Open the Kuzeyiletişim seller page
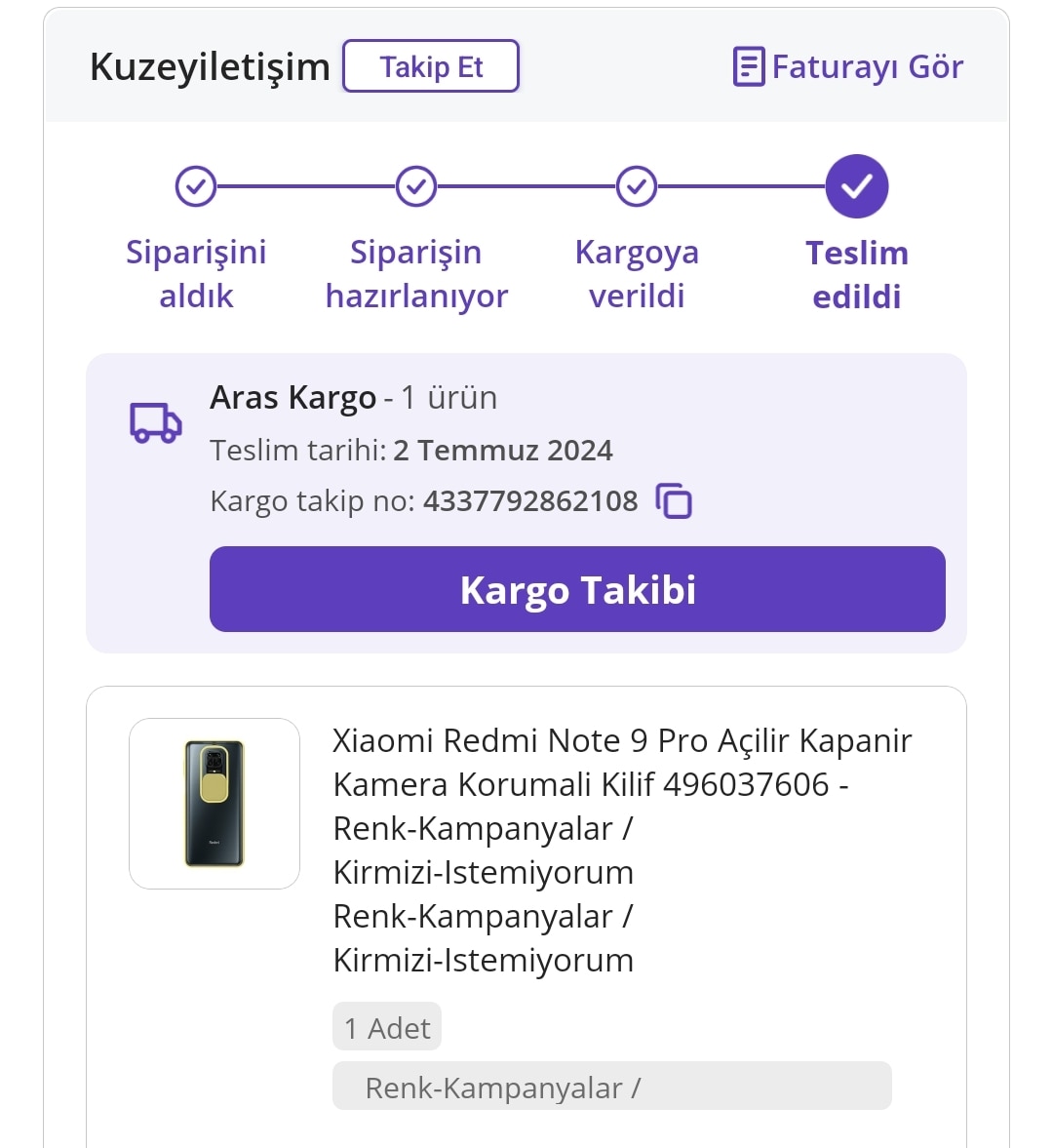The width and height of the screenshot is (1053, 1148). point(210,66)
